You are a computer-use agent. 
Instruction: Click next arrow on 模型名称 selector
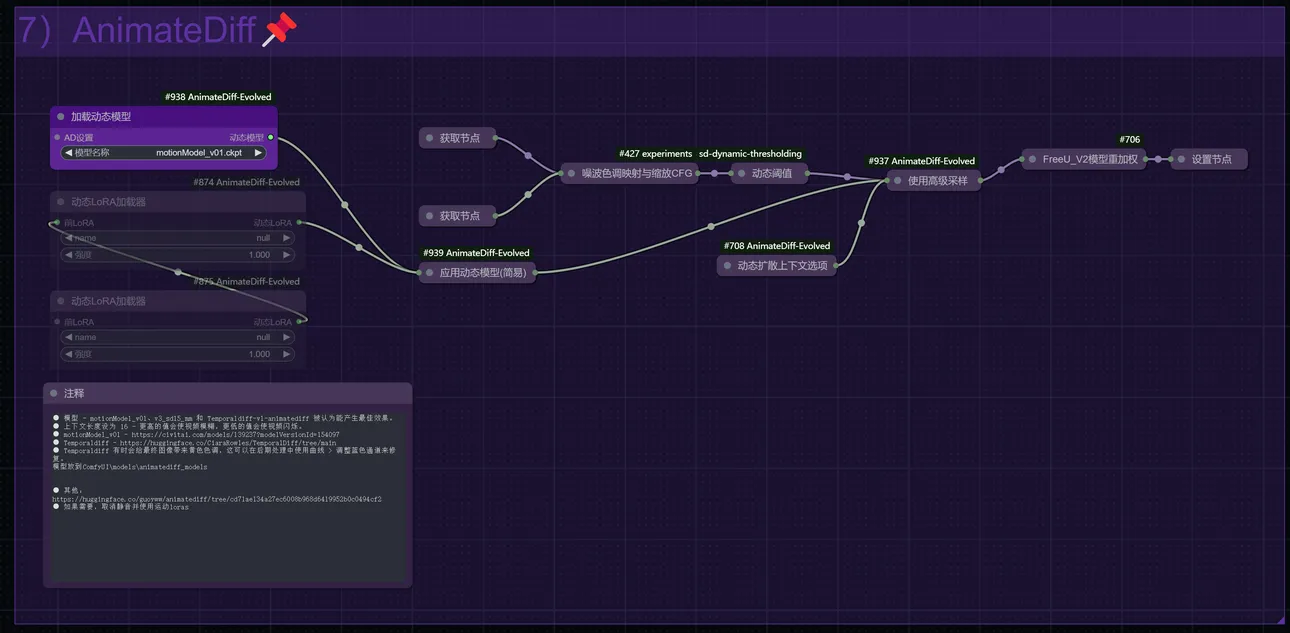pyautogui.click(x=258, y=153)
